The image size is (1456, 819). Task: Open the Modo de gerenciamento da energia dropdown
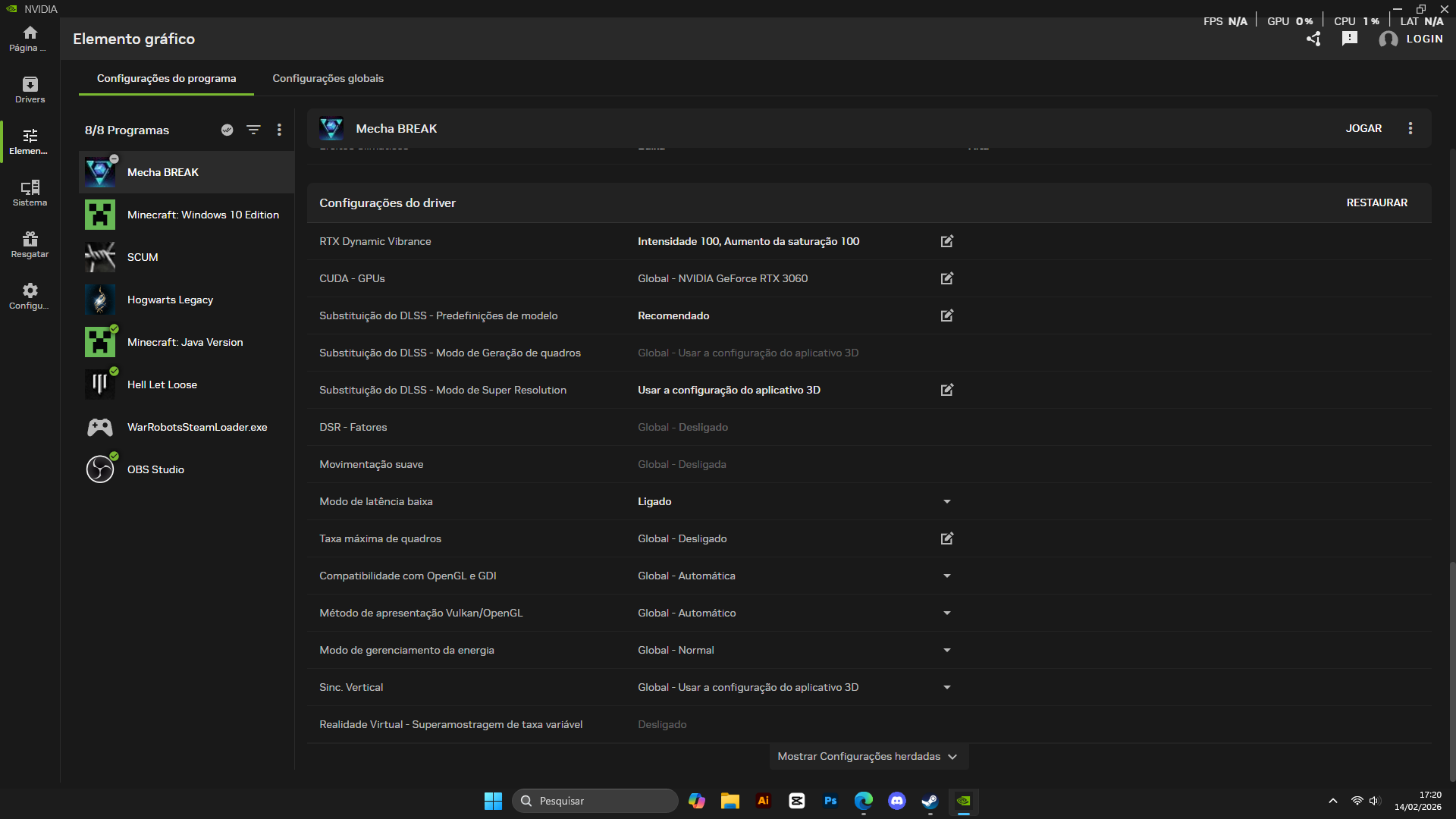(x=947, y=650)
